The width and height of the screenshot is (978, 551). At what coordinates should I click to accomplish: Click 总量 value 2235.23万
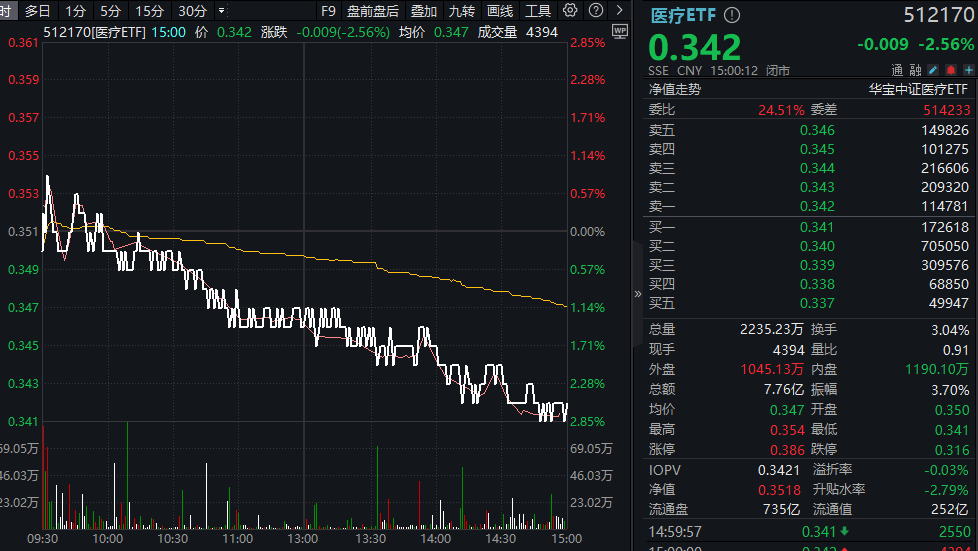[x=772, y=329]
